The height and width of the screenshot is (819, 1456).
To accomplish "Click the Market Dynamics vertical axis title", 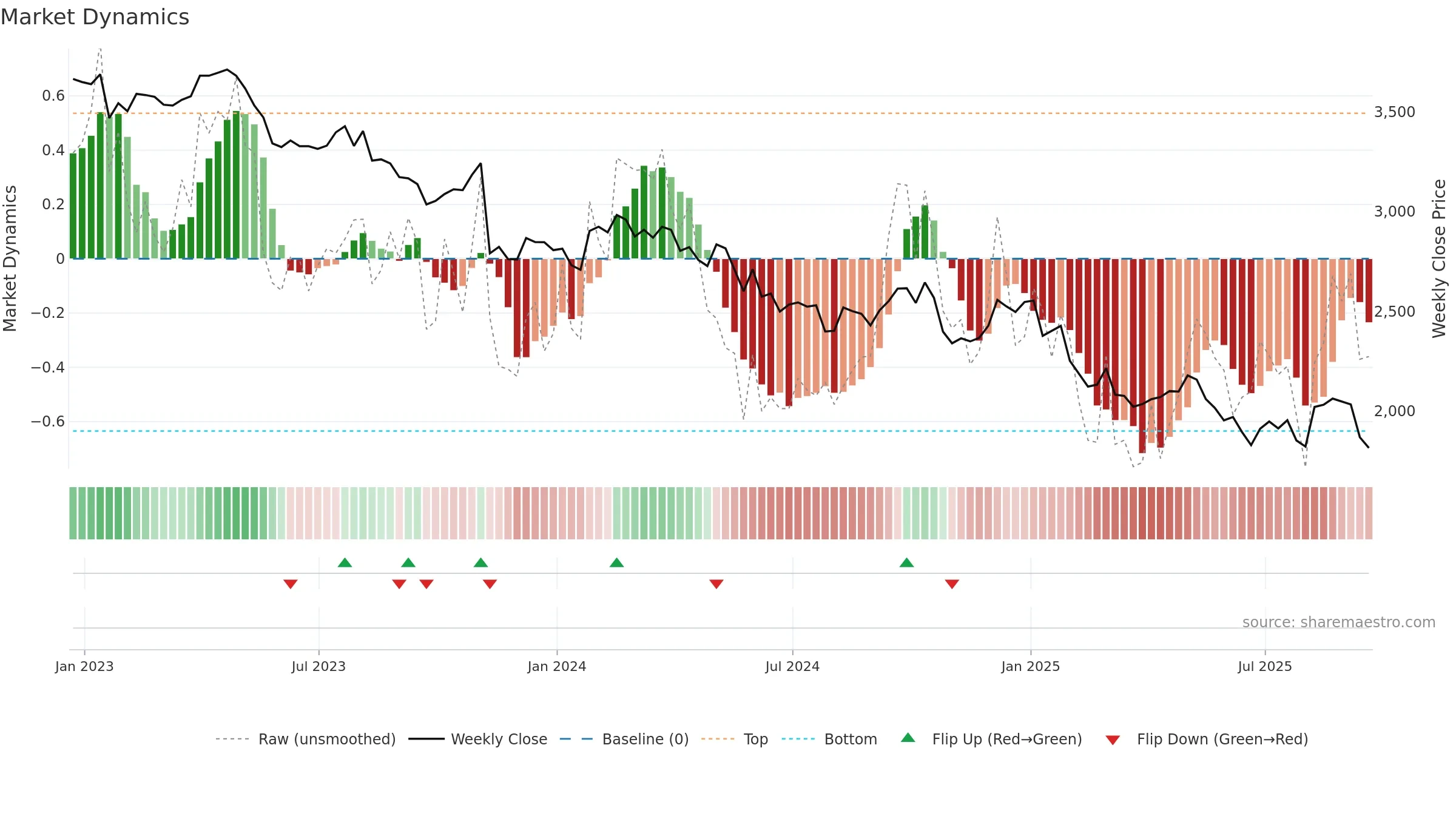I will pos(10,258).
